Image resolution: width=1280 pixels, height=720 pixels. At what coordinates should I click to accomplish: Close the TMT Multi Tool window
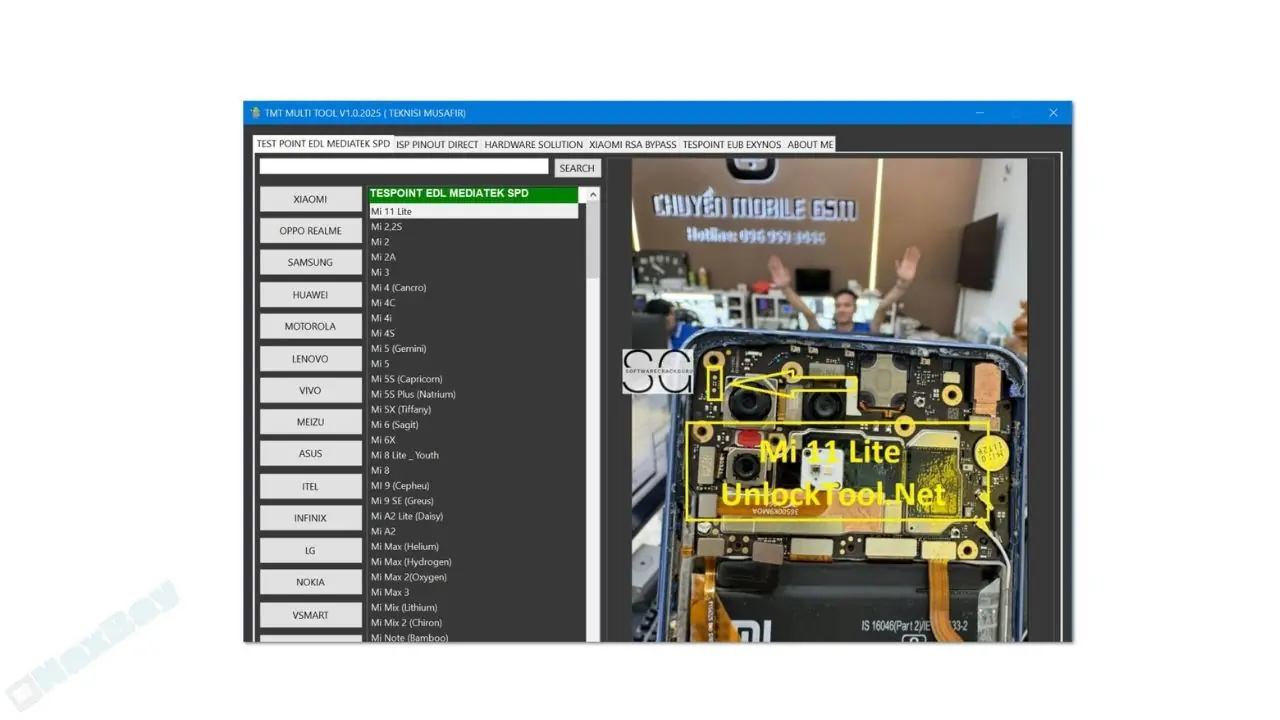click(x=1053, y=113)
